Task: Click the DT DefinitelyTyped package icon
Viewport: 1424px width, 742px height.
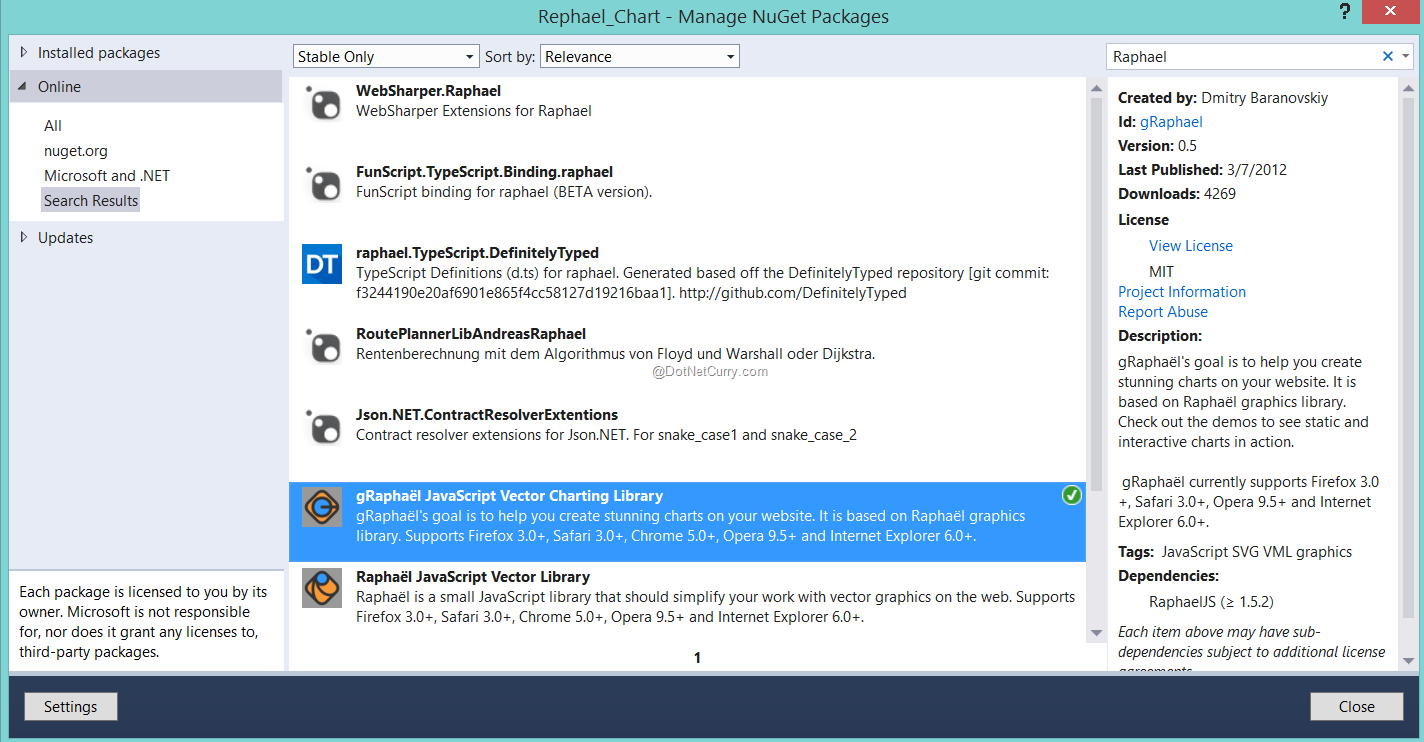Action: click(322, 264)
